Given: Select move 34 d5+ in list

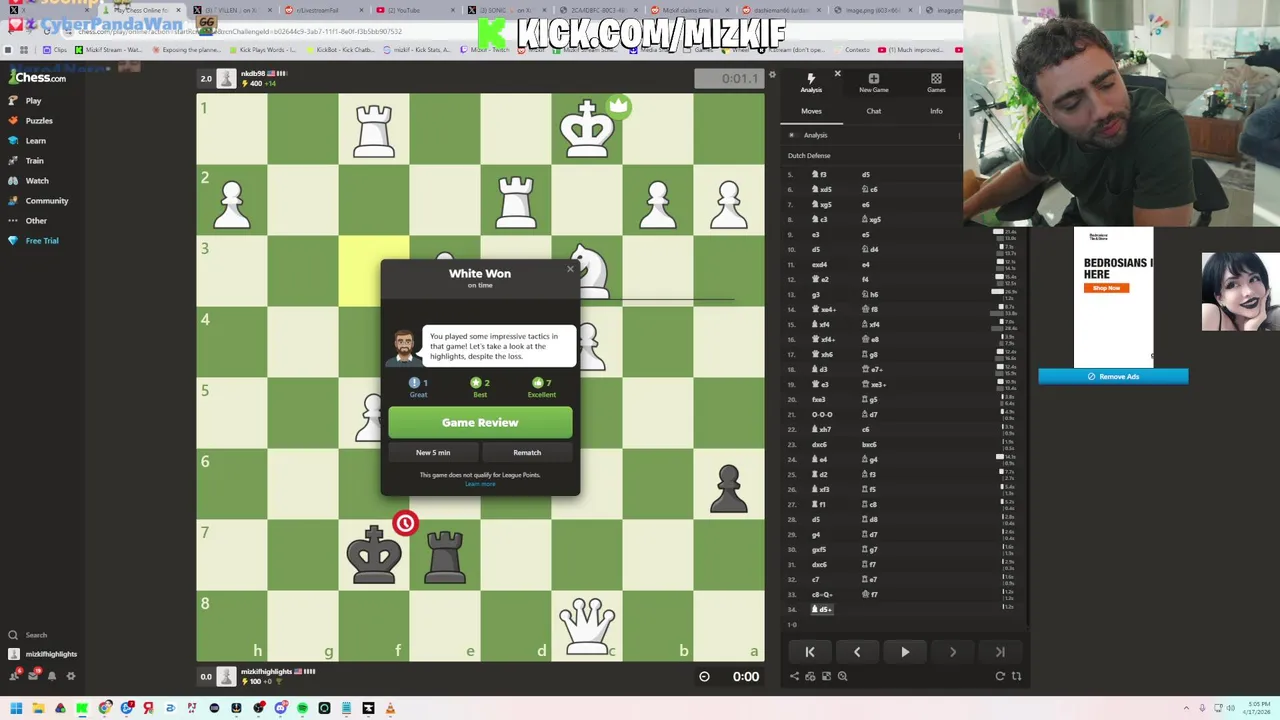Looking at the screenshot, I should [x=821, y=609].
